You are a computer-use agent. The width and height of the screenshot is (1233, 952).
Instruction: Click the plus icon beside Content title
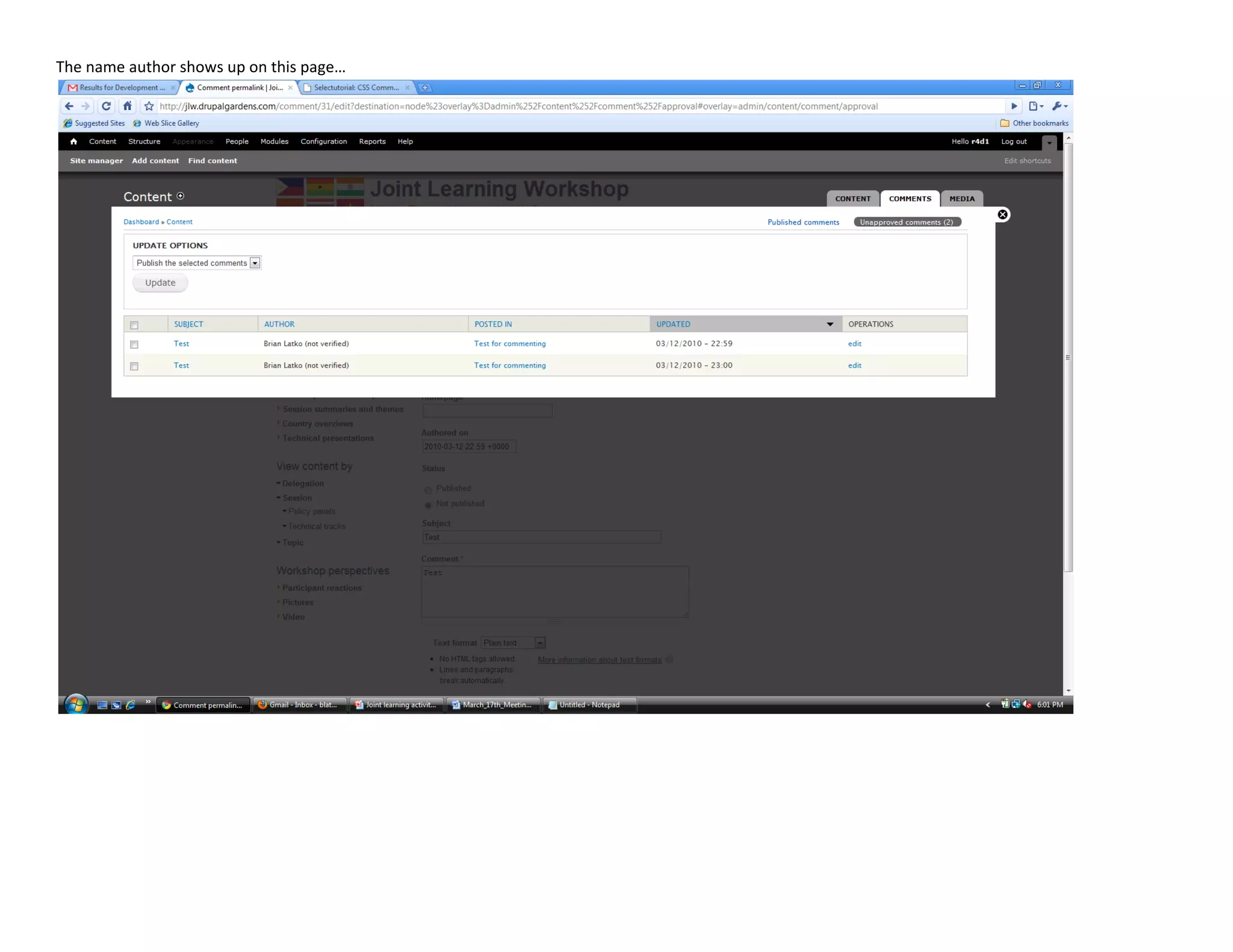tap(181, 196)
